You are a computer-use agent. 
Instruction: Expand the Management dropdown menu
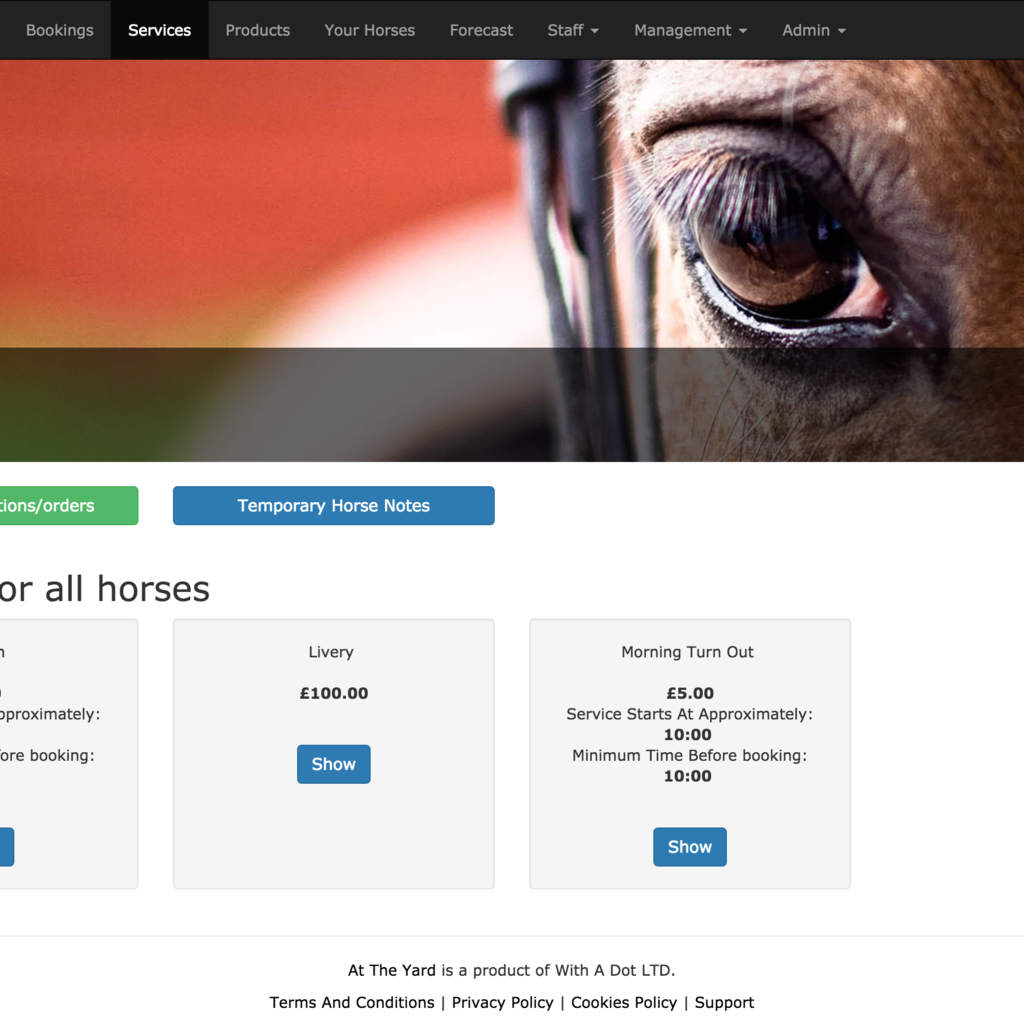click(x=690, y=30)
